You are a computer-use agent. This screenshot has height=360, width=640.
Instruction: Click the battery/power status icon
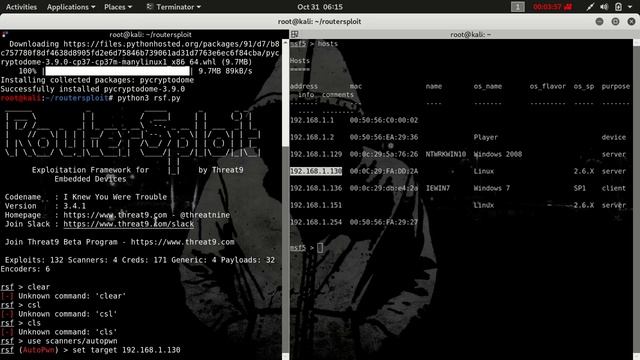(618, 7)
